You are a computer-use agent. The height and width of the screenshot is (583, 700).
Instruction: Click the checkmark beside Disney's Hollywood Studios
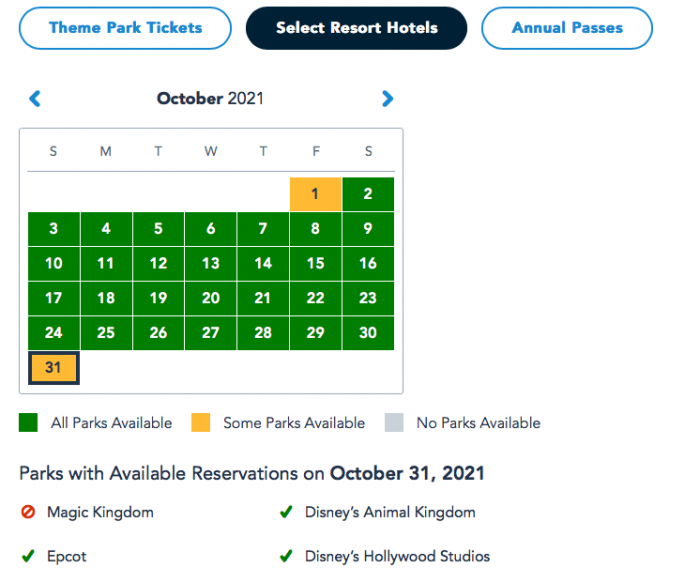(x=286, y=556)
